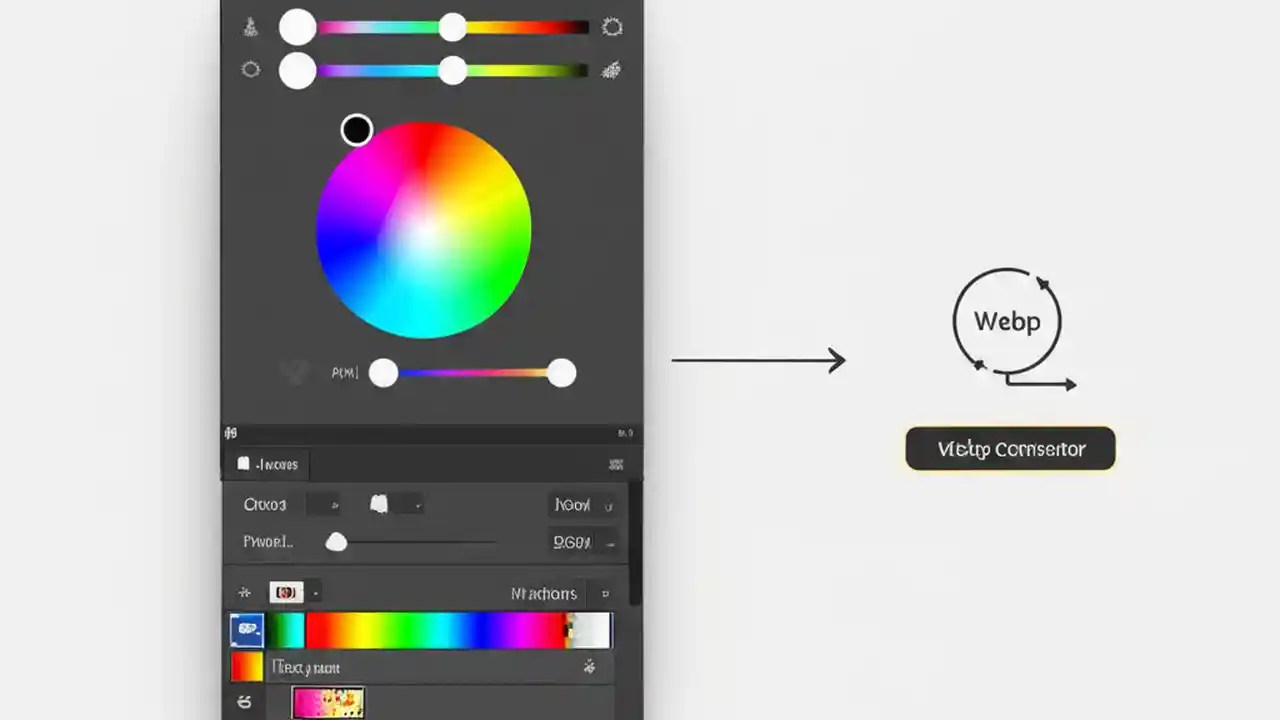Image resolution: width=1280 pixels, height=720 pixels.
Task: Click the Pwol slider handle
Action: pos(336,541)
